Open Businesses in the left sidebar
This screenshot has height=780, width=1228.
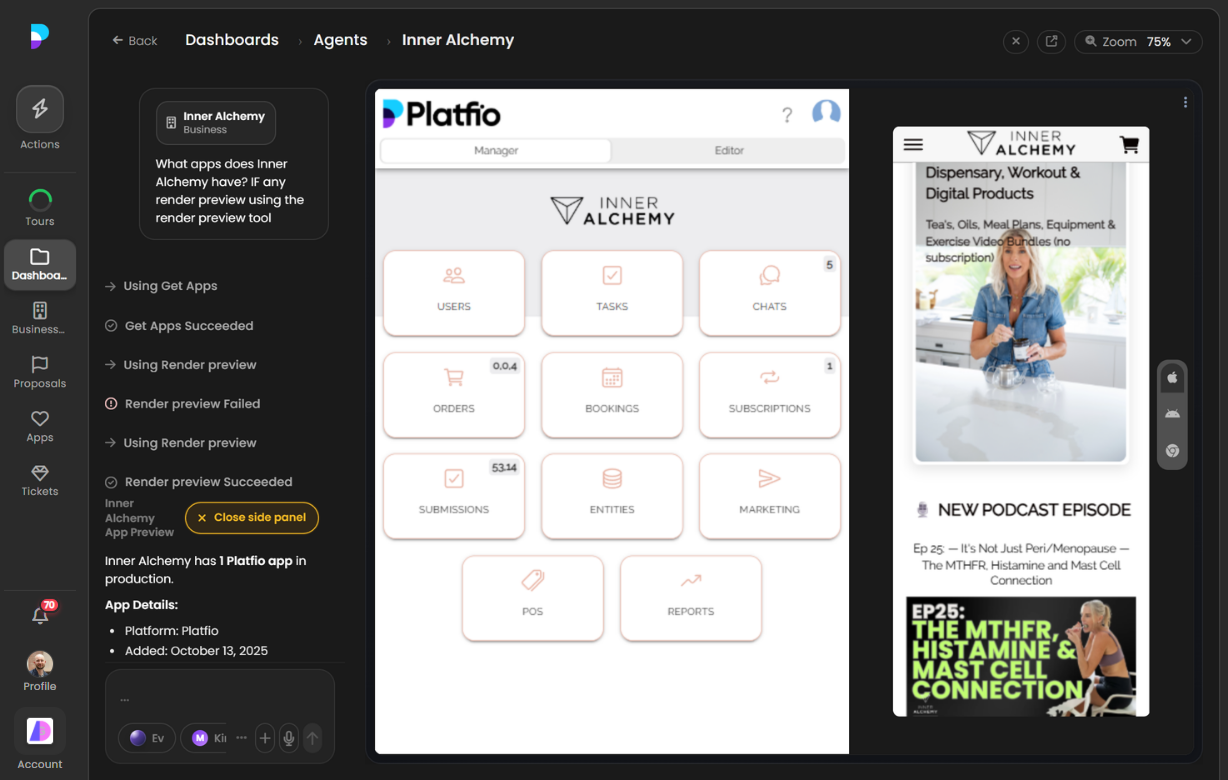pos(40,318)
